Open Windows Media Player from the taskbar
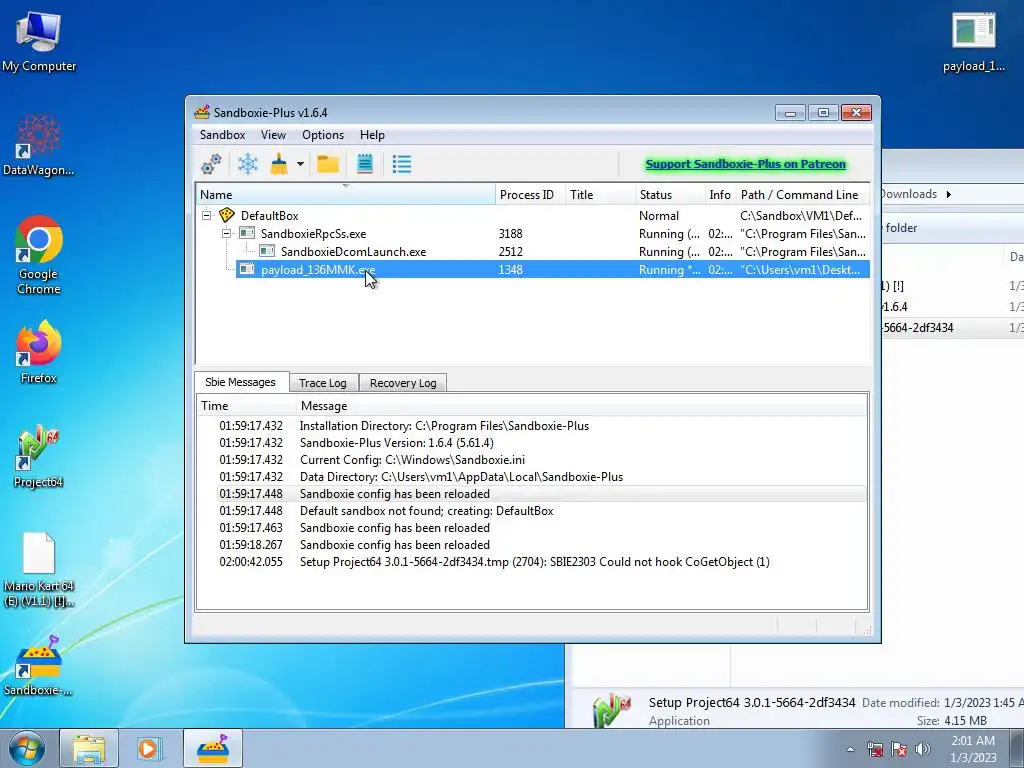 click(150, 748)
